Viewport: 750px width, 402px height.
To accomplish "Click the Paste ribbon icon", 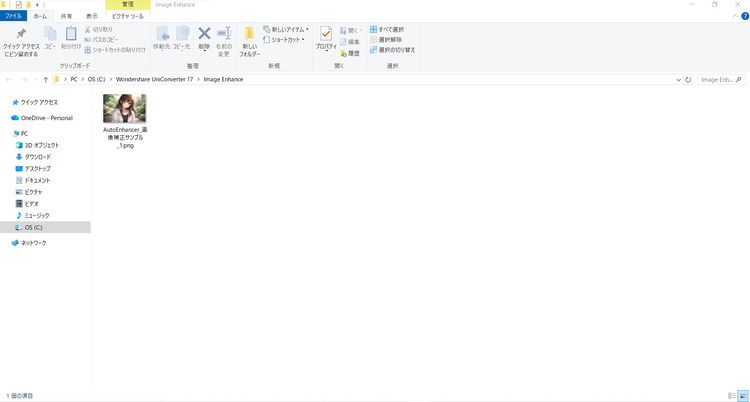I will 71,34.
